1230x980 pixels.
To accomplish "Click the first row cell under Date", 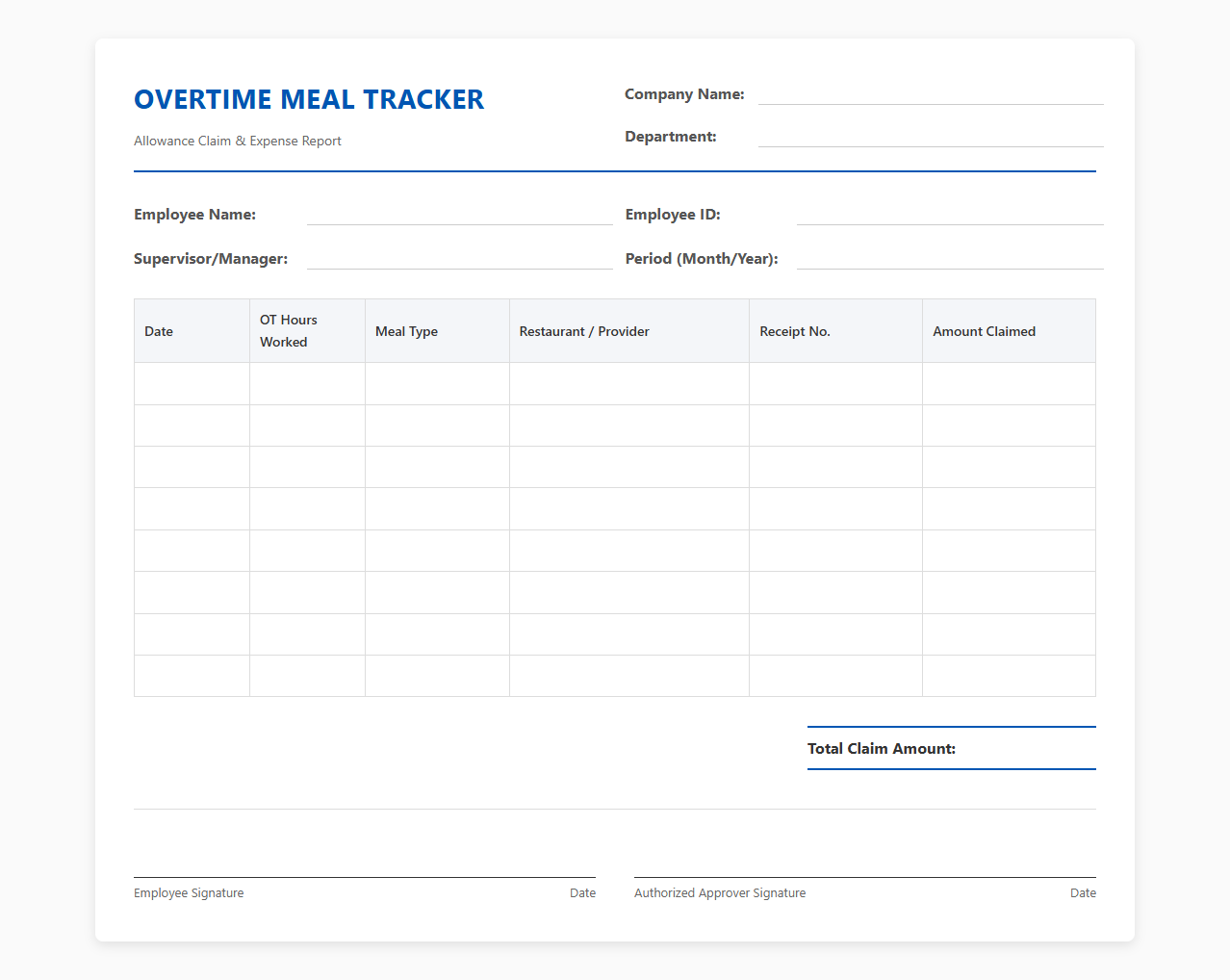I will pos(192,384).
